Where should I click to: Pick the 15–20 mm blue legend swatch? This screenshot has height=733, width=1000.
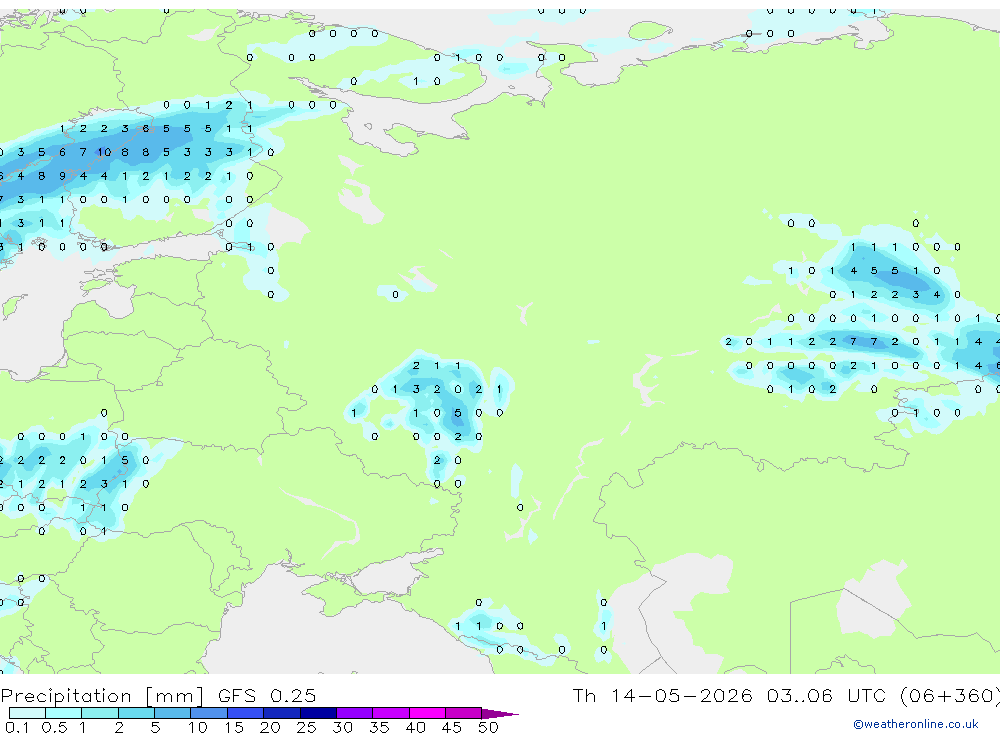(246, 713)
